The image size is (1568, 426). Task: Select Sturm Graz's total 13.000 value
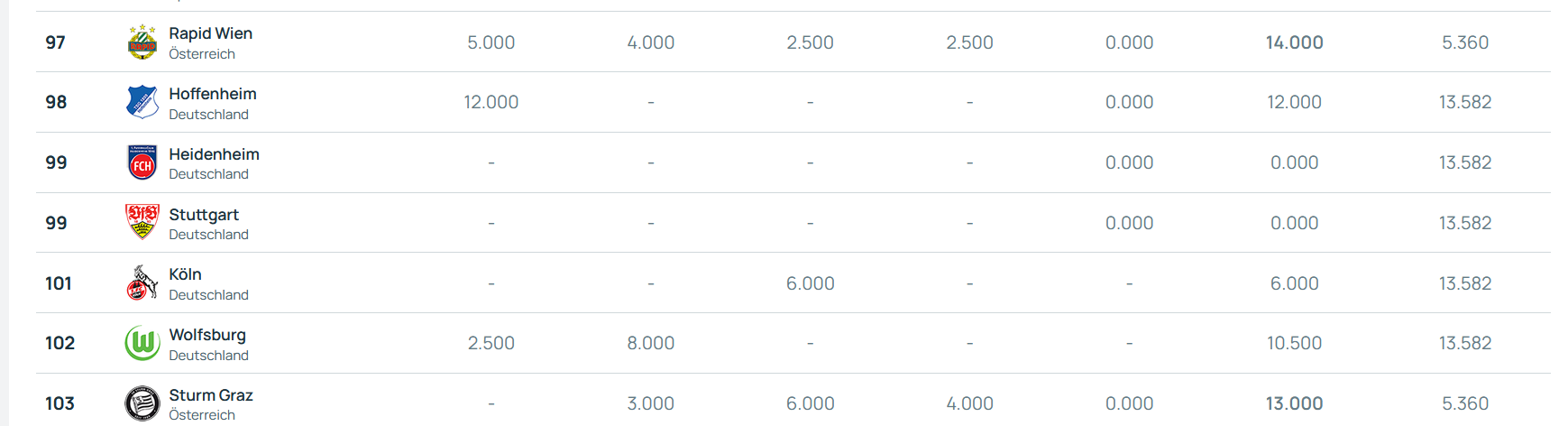[1294, 403]
